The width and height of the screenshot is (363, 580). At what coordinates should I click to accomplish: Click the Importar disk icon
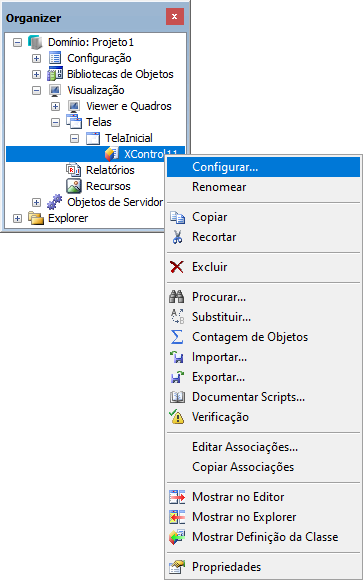[x=177, y=357]
